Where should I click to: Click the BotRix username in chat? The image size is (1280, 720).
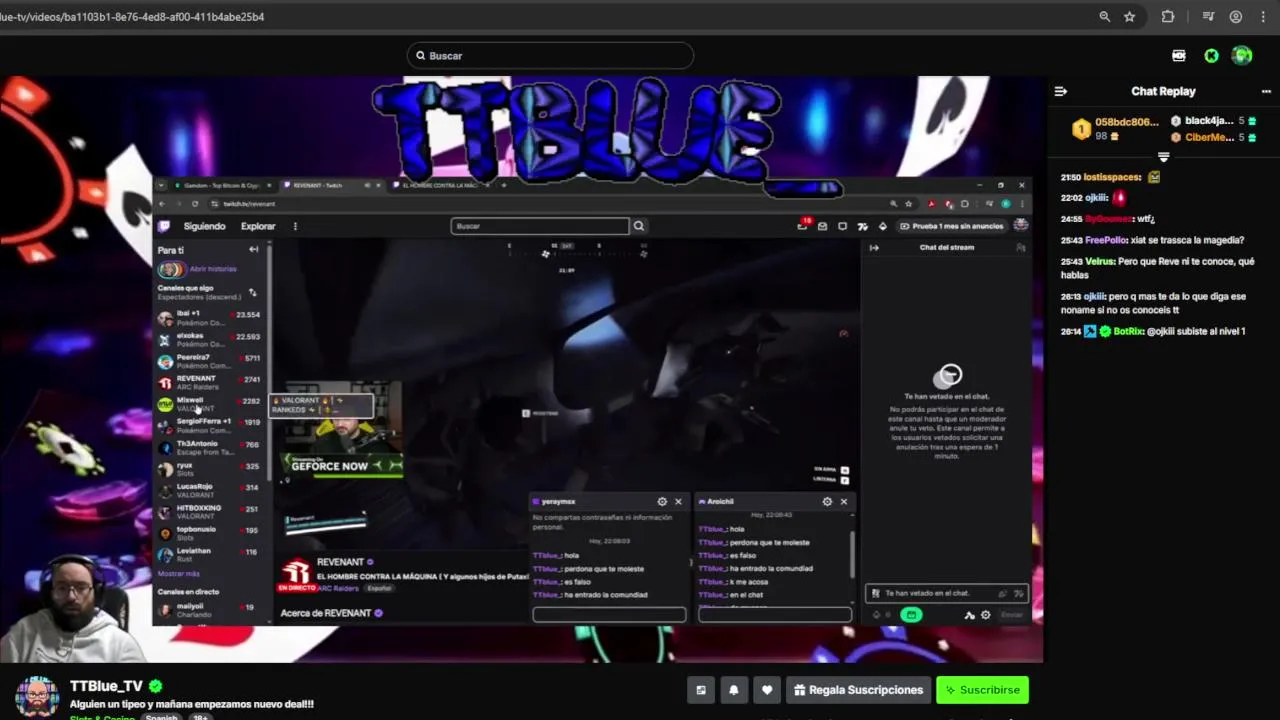tap(1128, 331)
